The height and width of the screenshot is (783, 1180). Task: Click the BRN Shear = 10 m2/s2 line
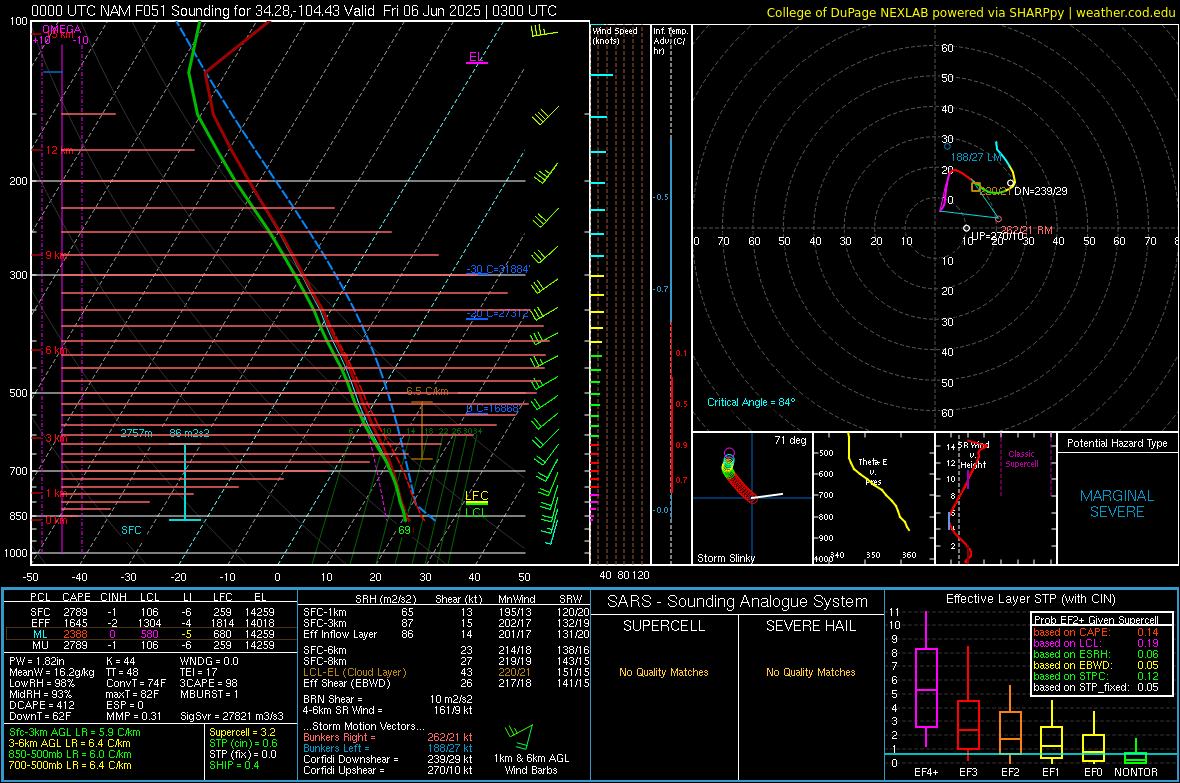(x=388, y=699)
